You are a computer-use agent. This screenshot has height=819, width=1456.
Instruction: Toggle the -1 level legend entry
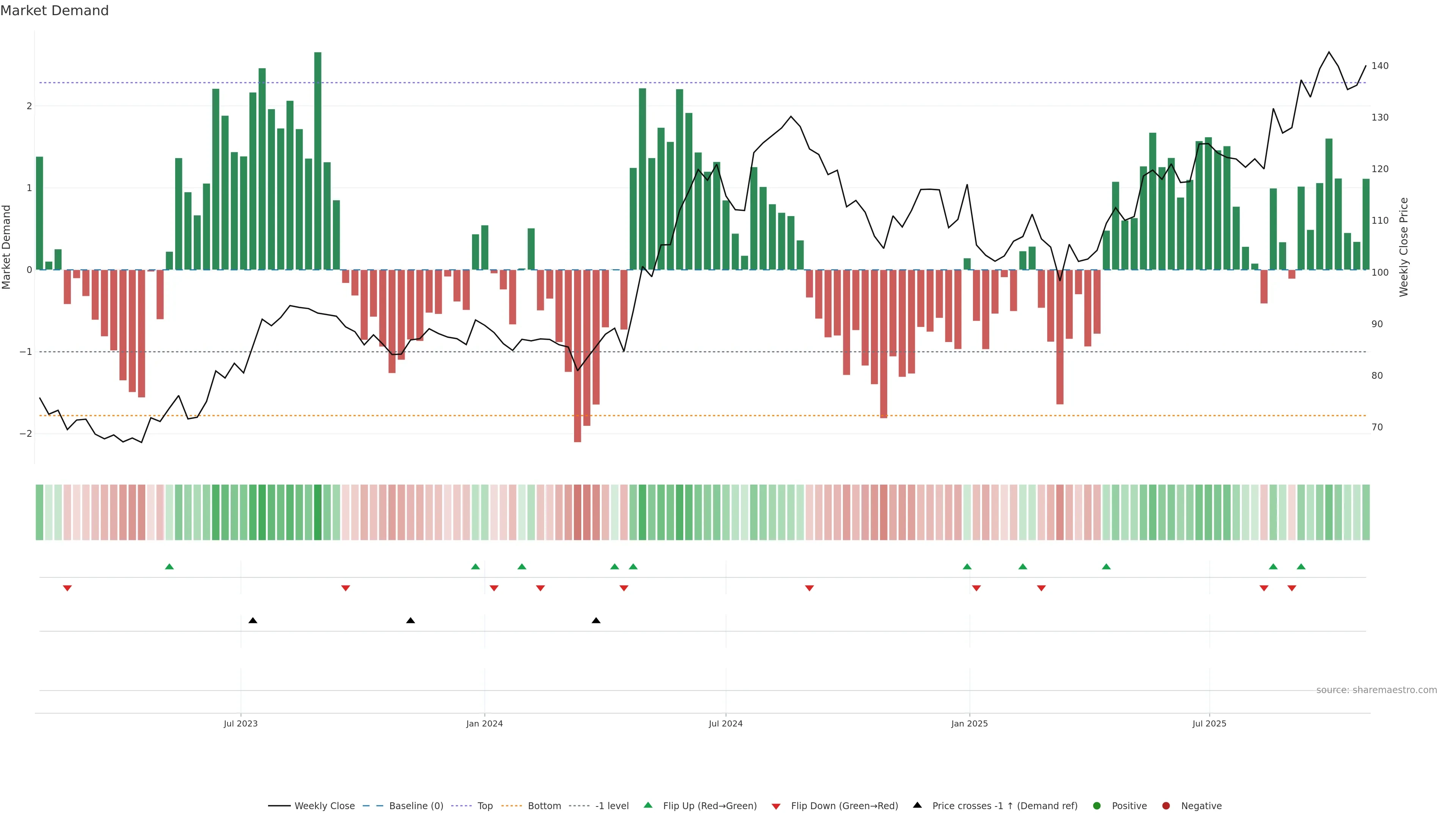(612, 805)
